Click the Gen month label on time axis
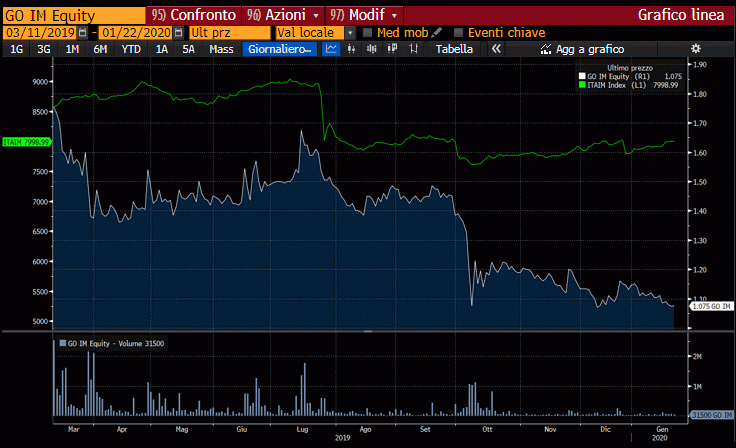736x448 pixels. [662, 429]
